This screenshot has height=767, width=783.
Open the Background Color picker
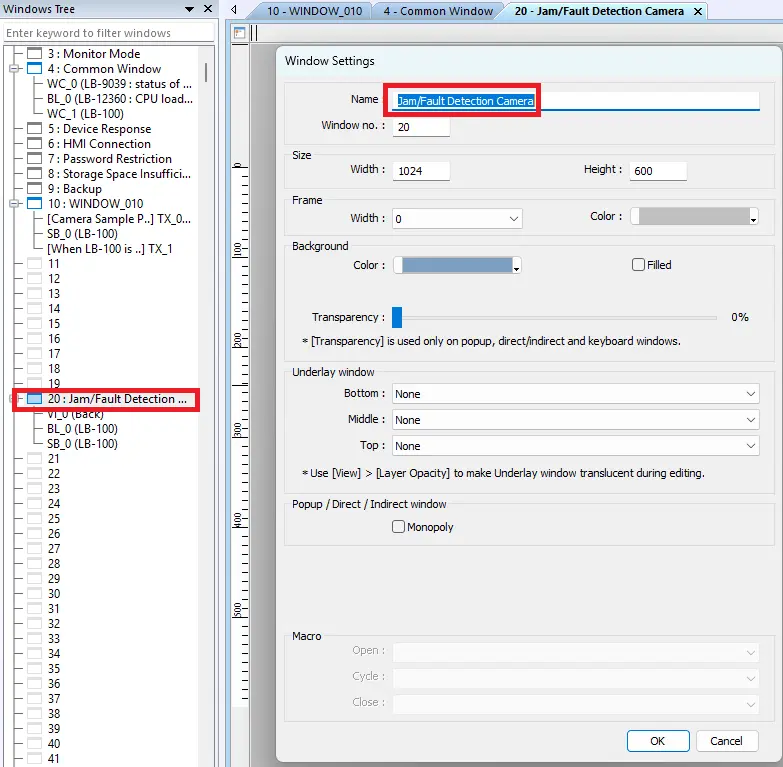point(457,265)
